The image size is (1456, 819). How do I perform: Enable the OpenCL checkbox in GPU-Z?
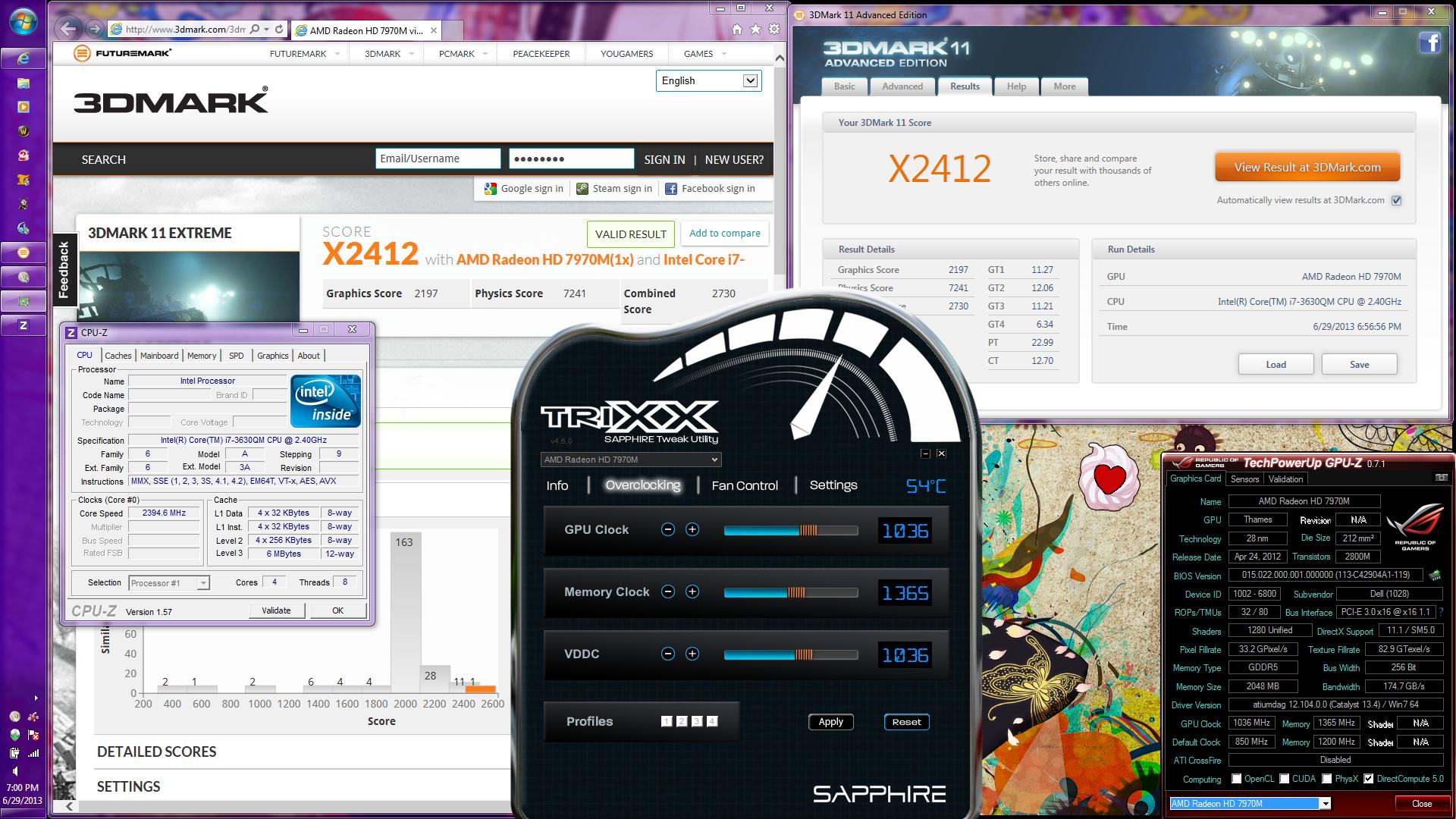tap(1237, 779)
